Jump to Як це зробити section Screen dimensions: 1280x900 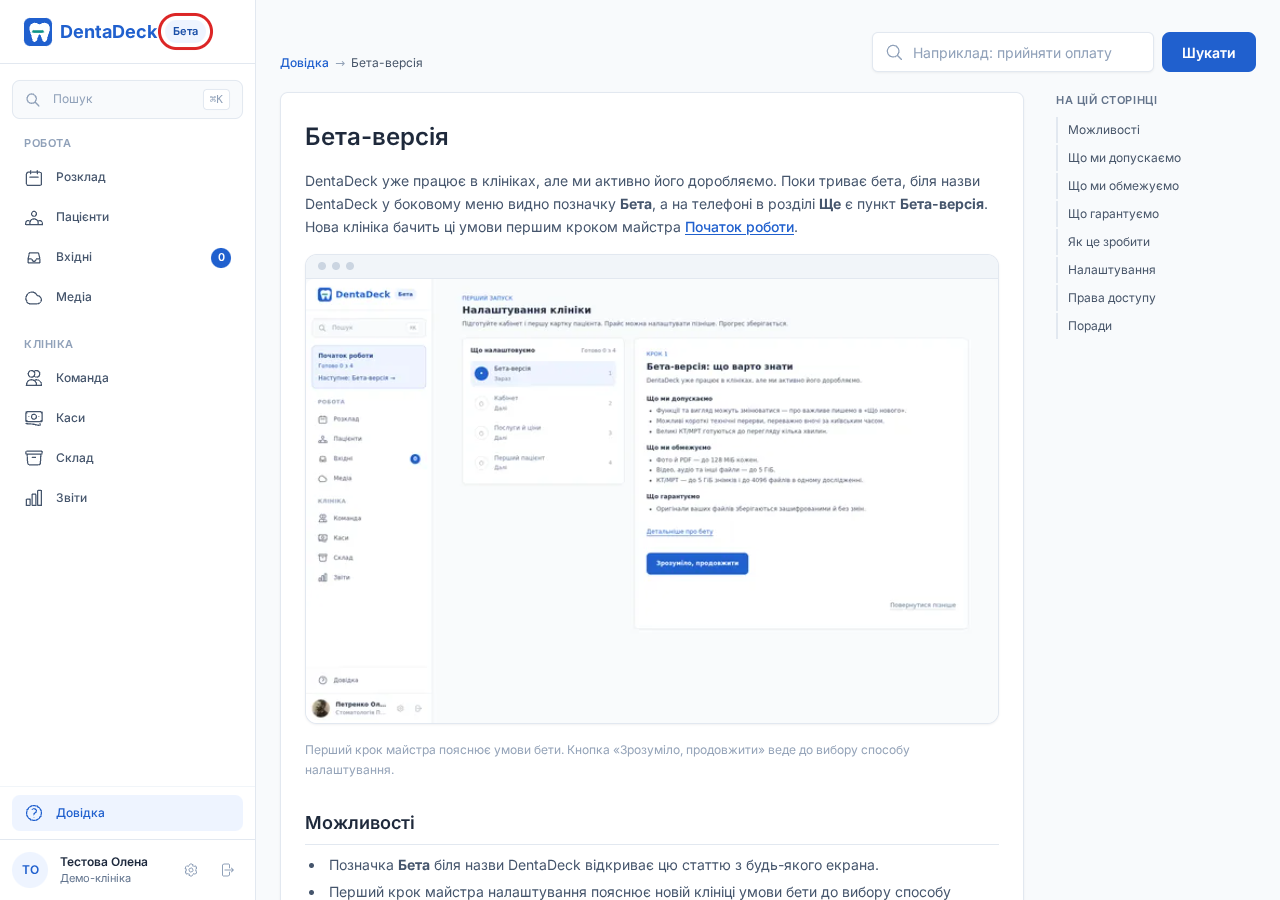tap(1109, 242)
